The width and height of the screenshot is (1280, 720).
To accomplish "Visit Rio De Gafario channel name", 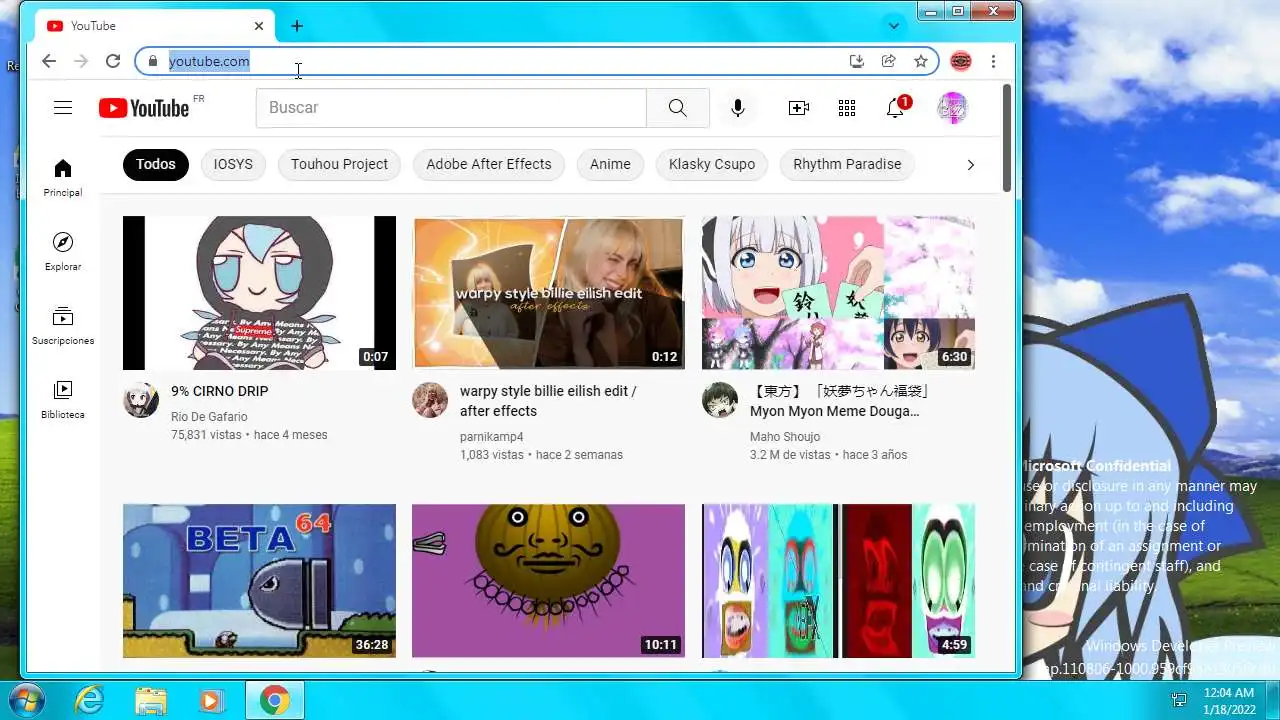I will (x=209, y=417).
